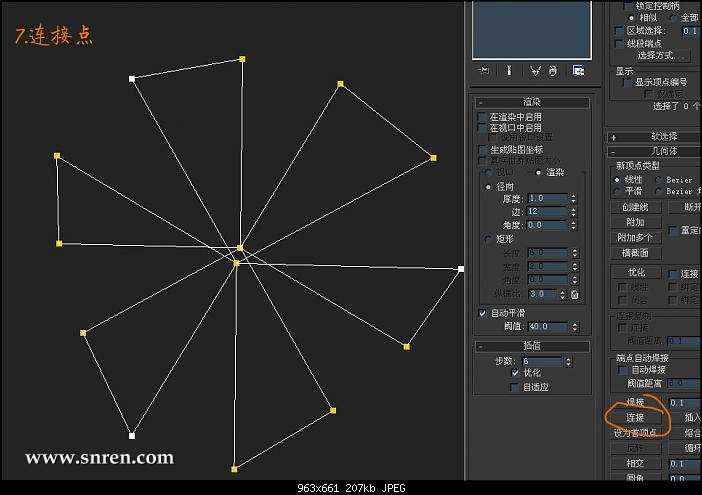Enable the 区域选择 checkbox
702x495 pixels.
pyautogui.click(x=619, y=31)
